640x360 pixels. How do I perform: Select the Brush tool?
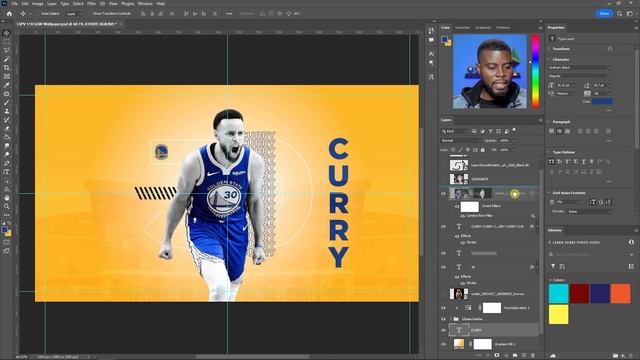pos(7,102)
